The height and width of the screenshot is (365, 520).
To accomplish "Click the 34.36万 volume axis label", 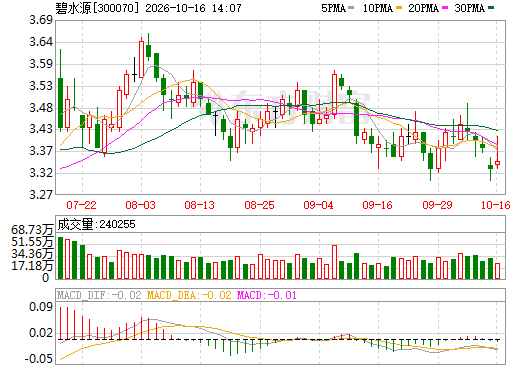I will [32, 254].
